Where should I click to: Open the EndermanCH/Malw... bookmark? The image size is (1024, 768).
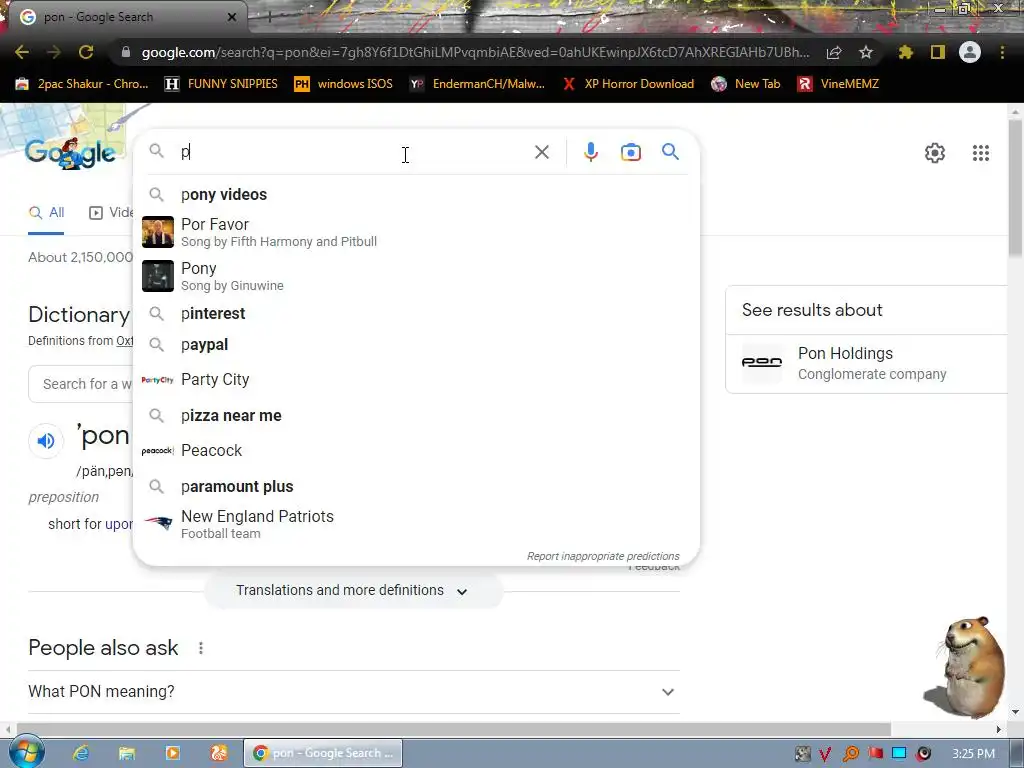477,84
